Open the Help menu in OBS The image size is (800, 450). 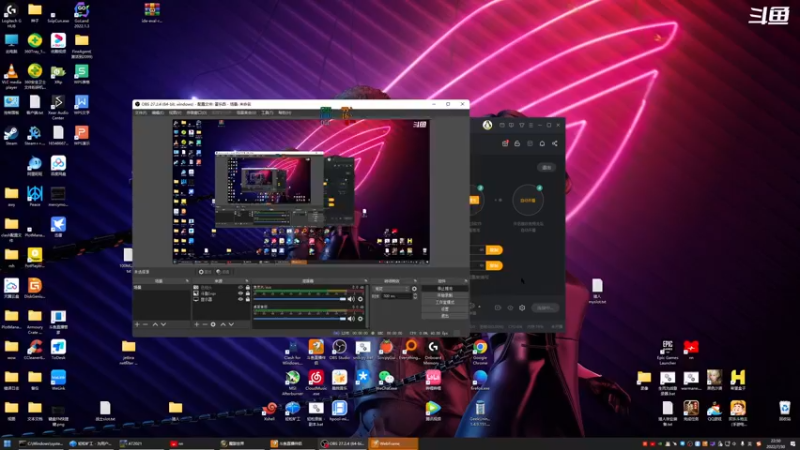285,113
